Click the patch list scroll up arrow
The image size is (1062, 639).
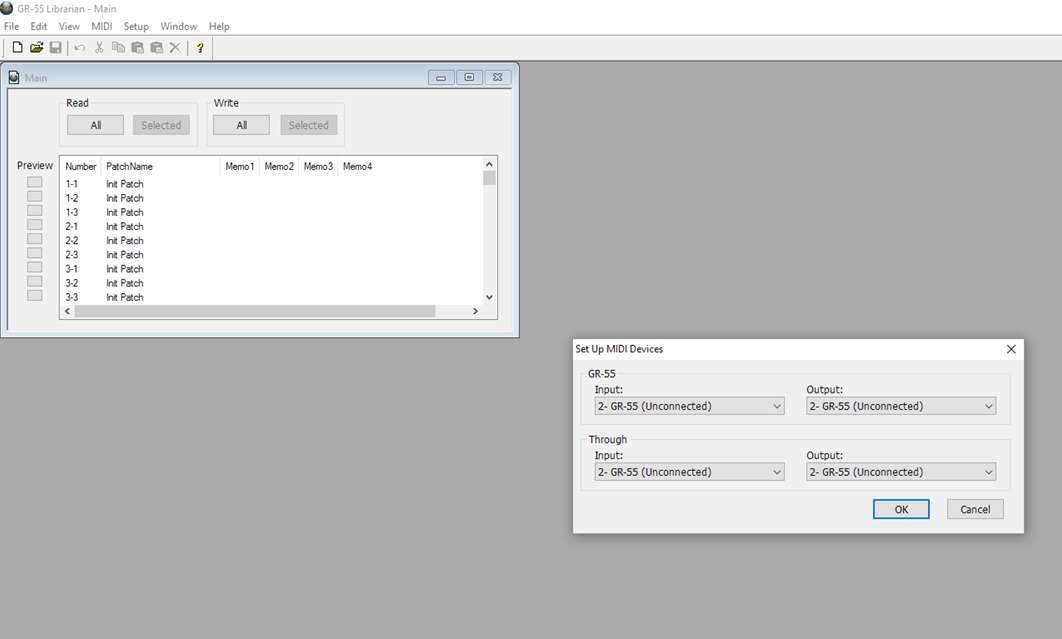tap(489, 165)
